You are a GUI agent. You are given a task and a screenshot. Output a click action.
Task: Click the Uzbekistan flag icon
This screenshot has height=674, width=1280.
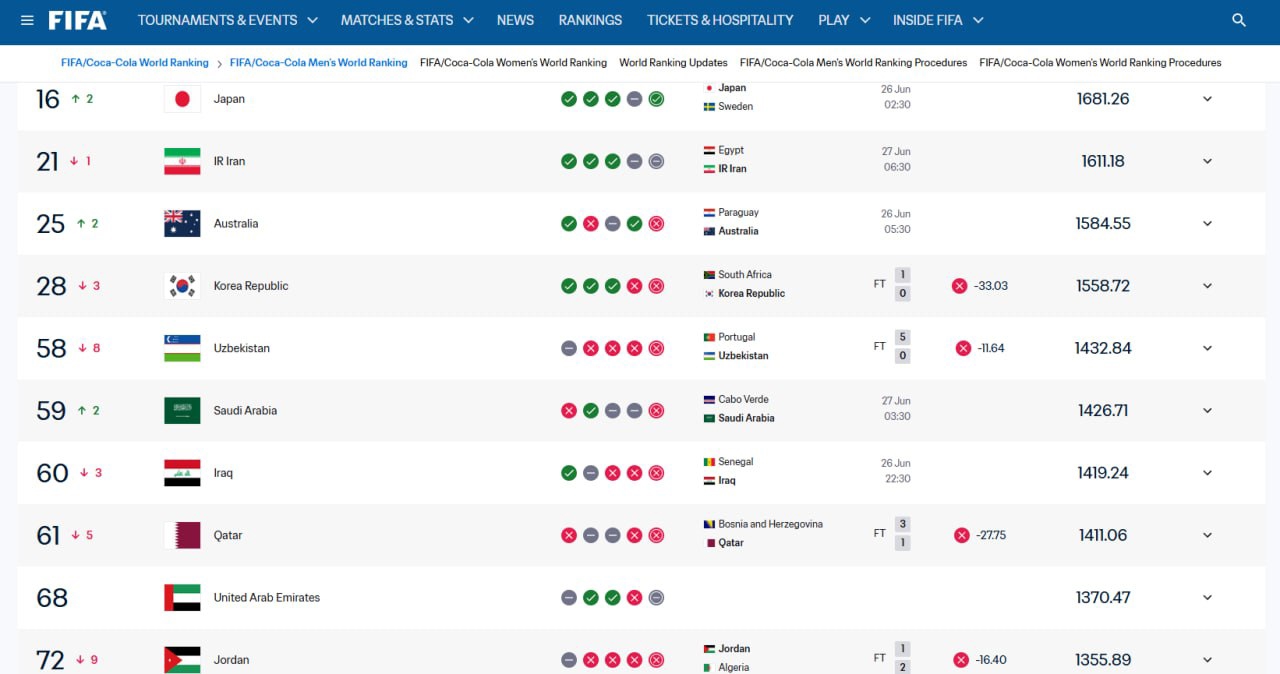tap(182, 348)
